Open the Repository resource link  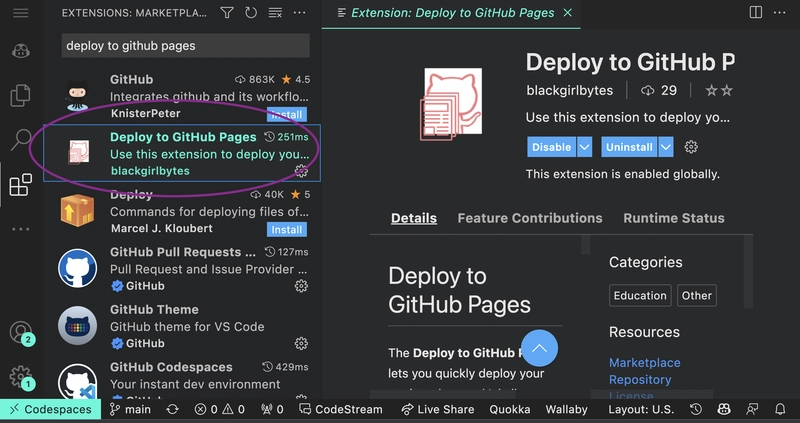[640, 380]
